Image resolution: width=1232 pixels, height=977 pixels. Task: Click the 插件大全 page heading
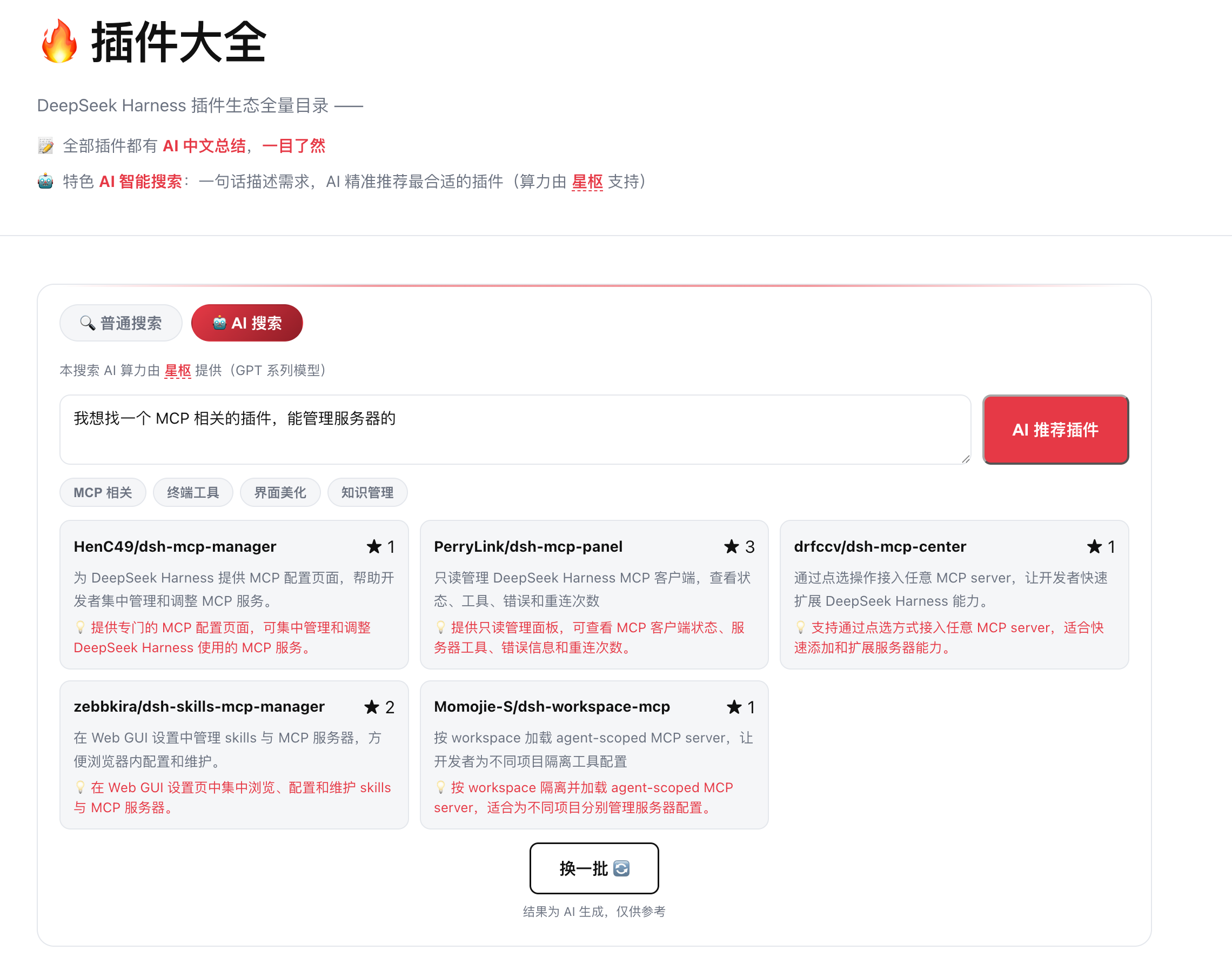pos(179,41)
